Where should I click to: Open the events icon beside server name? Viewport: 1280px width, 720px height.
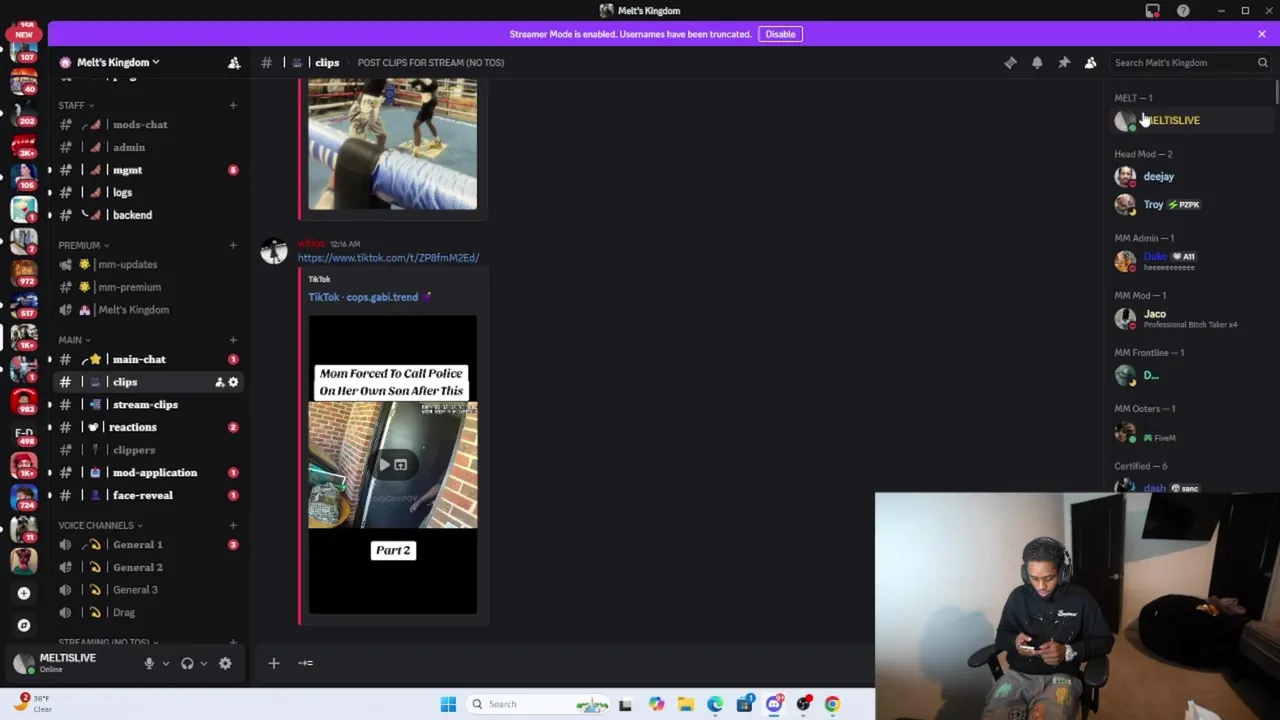pyautogui.click(x=234, y=62)
